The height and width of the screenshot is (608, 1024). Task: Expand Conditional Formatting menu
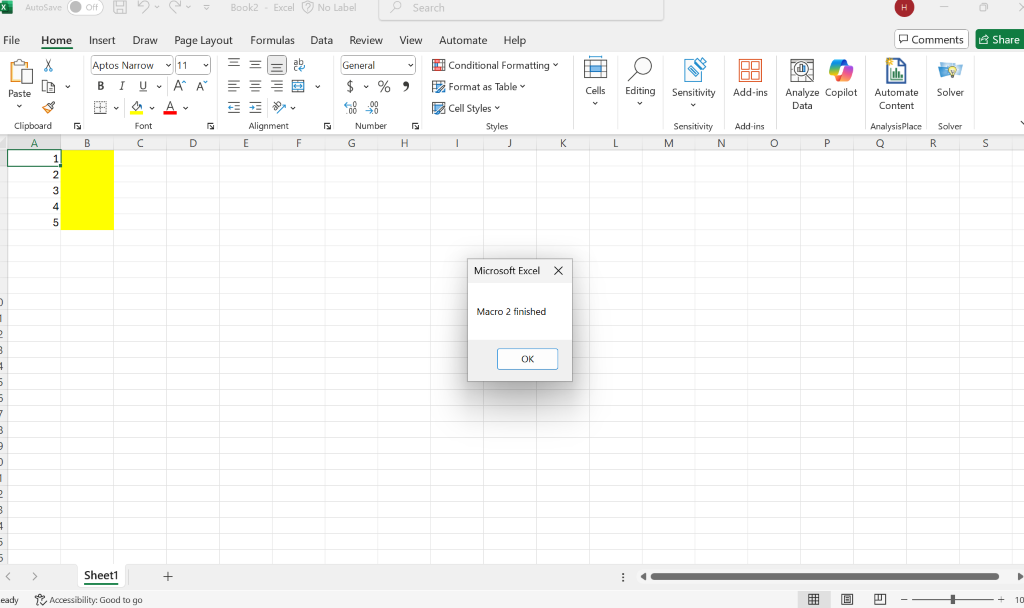tap(495, 65)
